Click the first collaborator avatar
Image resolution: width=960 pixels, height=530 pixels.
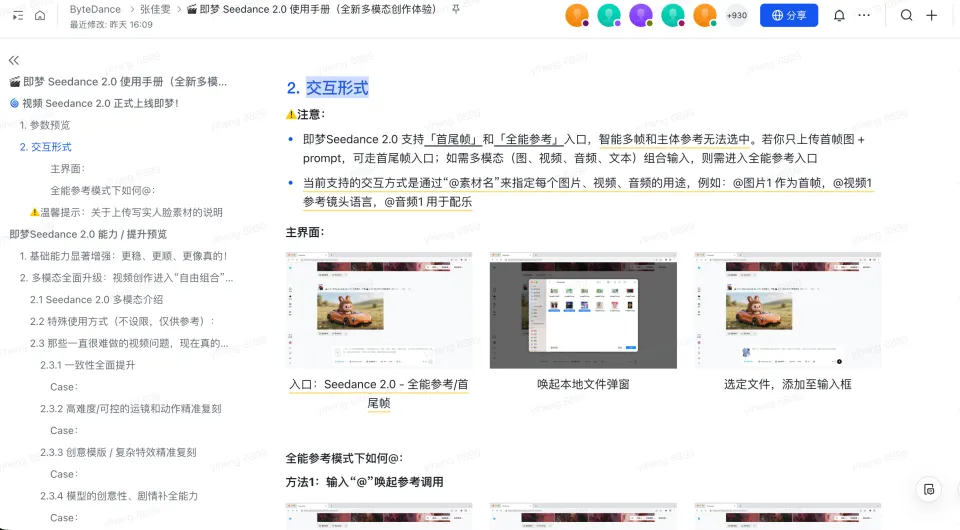click(577, 15)
